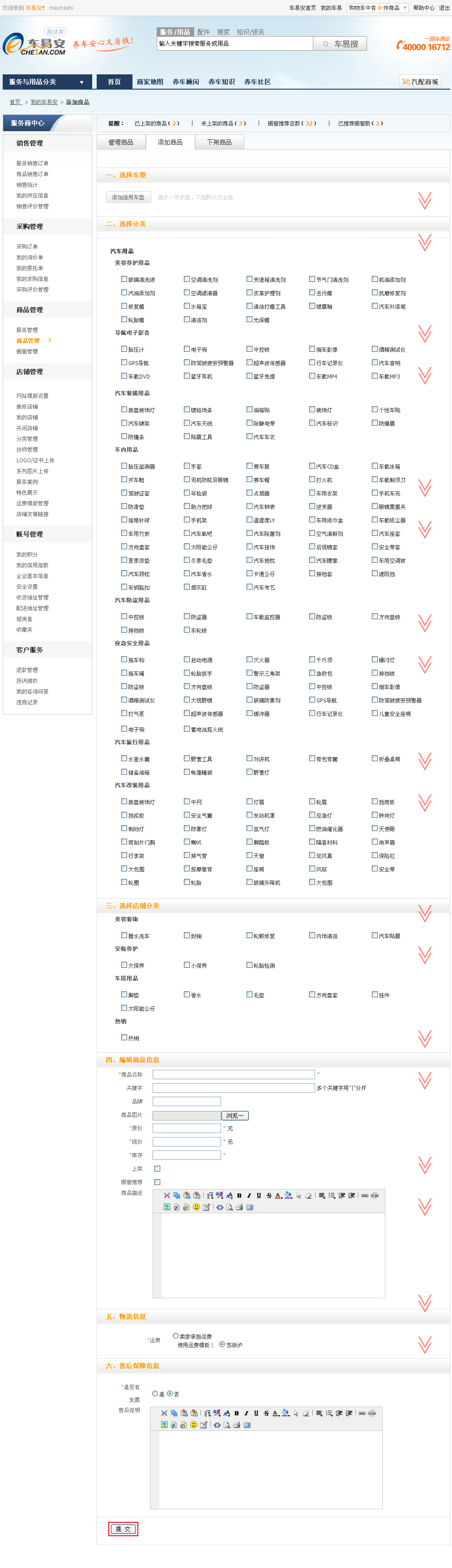Check the 玻璃清洗液 checkbox
This screenshot has width=452, height=1568.
coord(124,279)
